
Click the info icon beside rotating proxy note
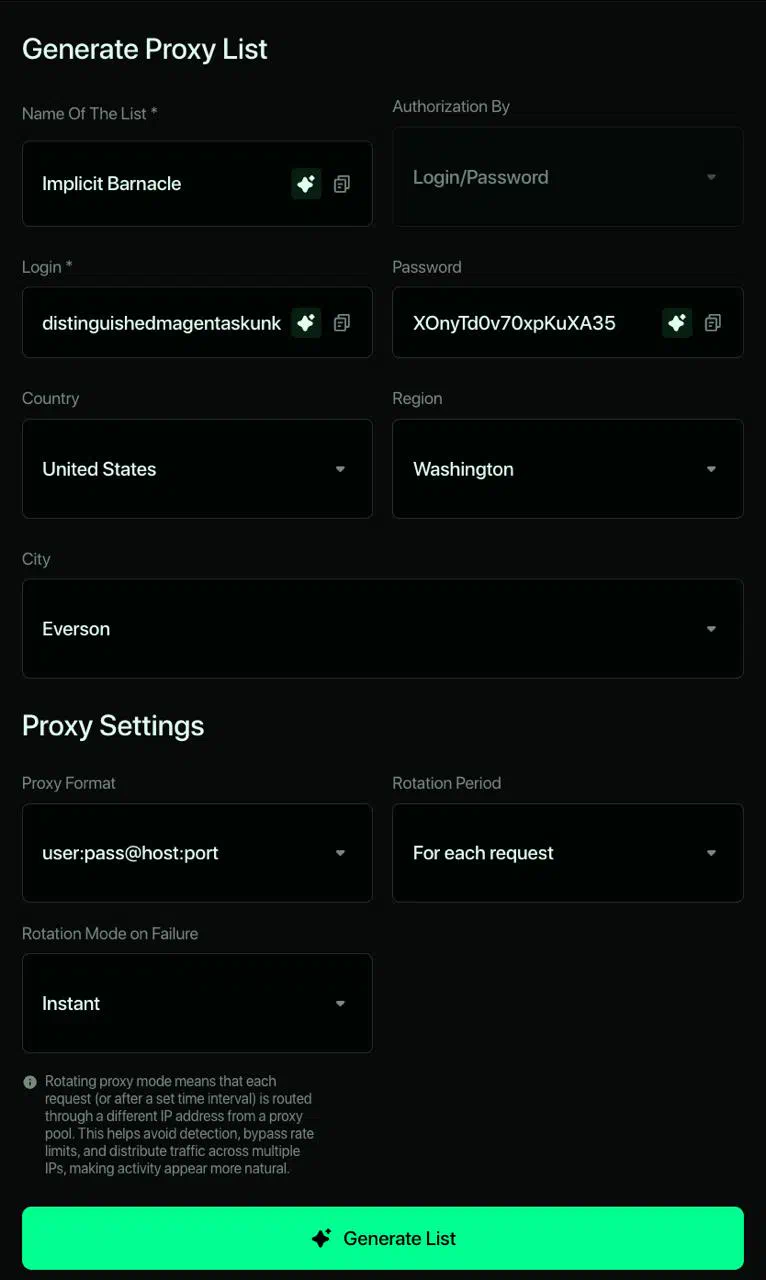30,1082
